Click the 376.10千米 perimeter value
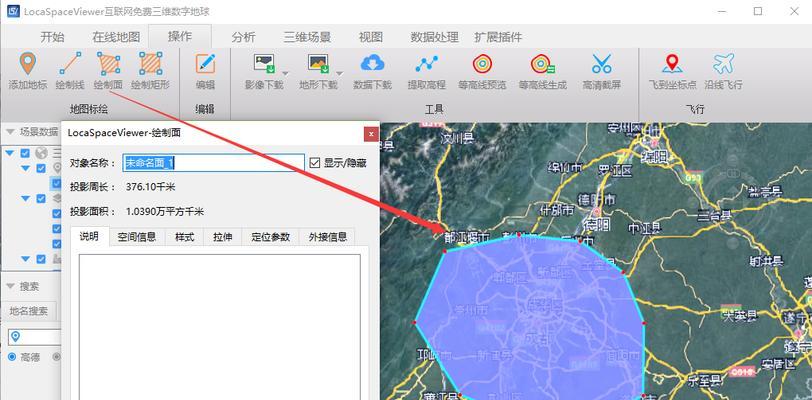 tap(150, 187)
